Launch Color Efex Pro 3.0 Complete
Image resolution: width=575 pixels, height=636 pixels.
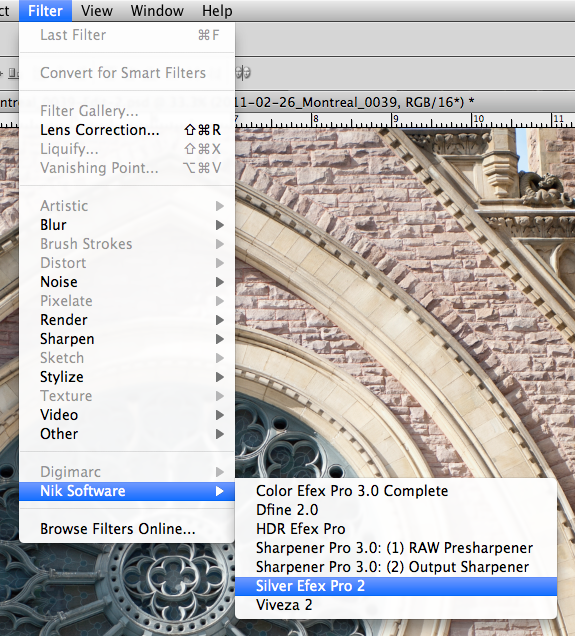[x=396, y=491]
